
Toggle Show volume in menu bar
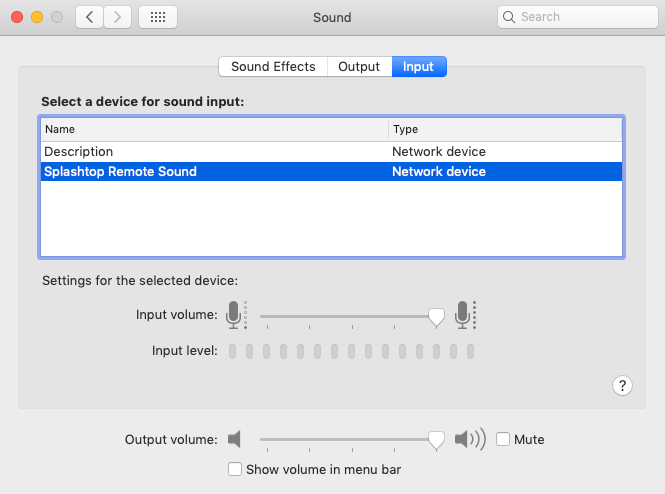coord(235,468)
